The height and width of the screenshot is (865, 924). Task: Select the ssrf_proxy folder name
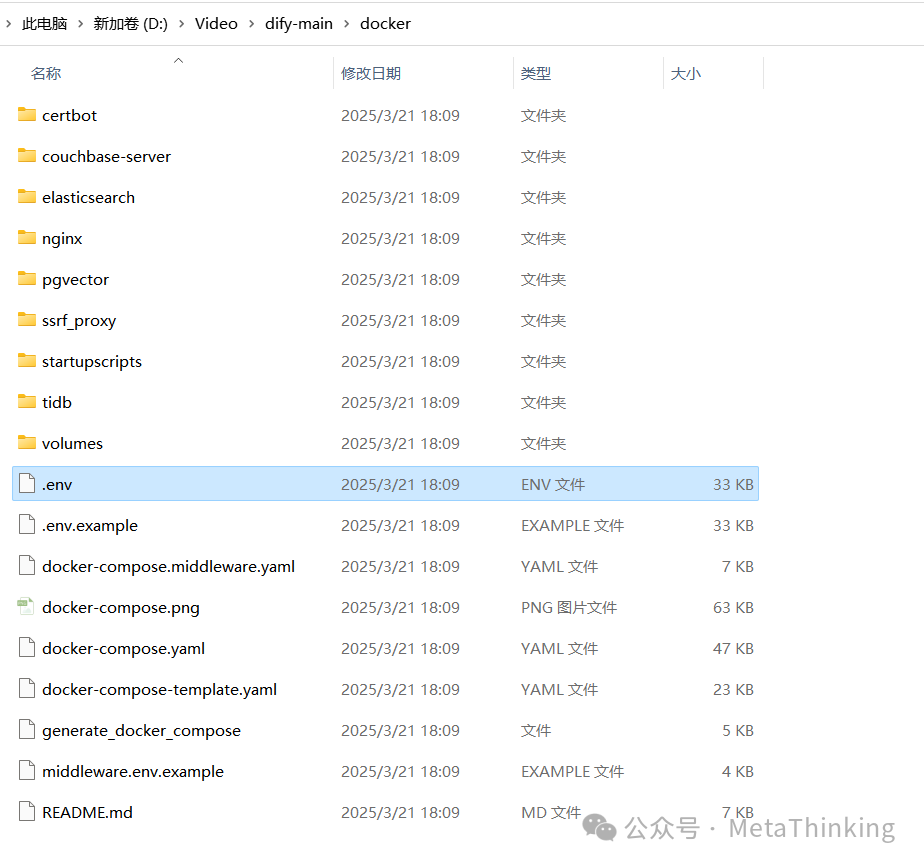point(79,321)
